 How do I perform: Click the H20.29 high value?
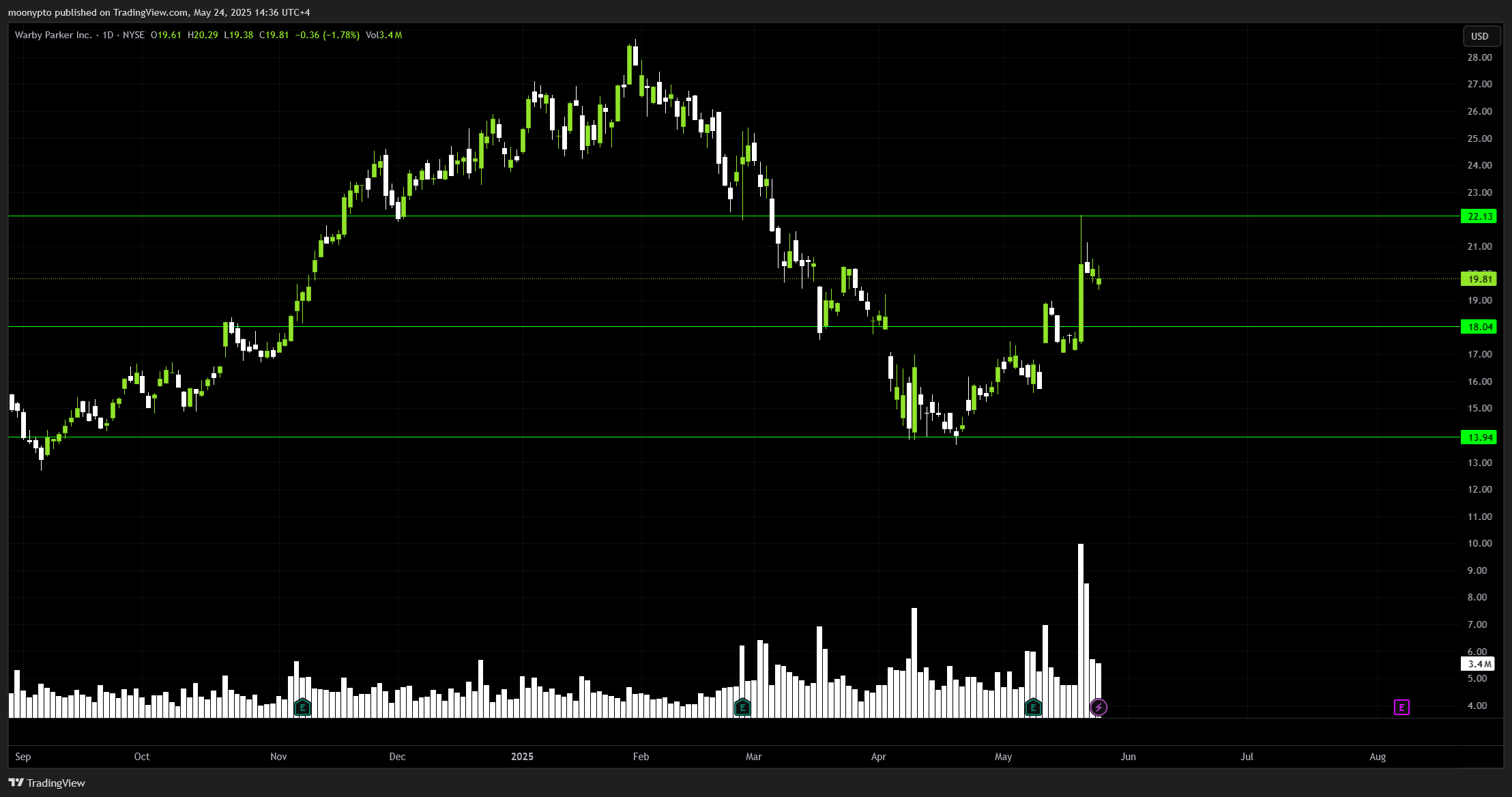click(x=203, y=35)
